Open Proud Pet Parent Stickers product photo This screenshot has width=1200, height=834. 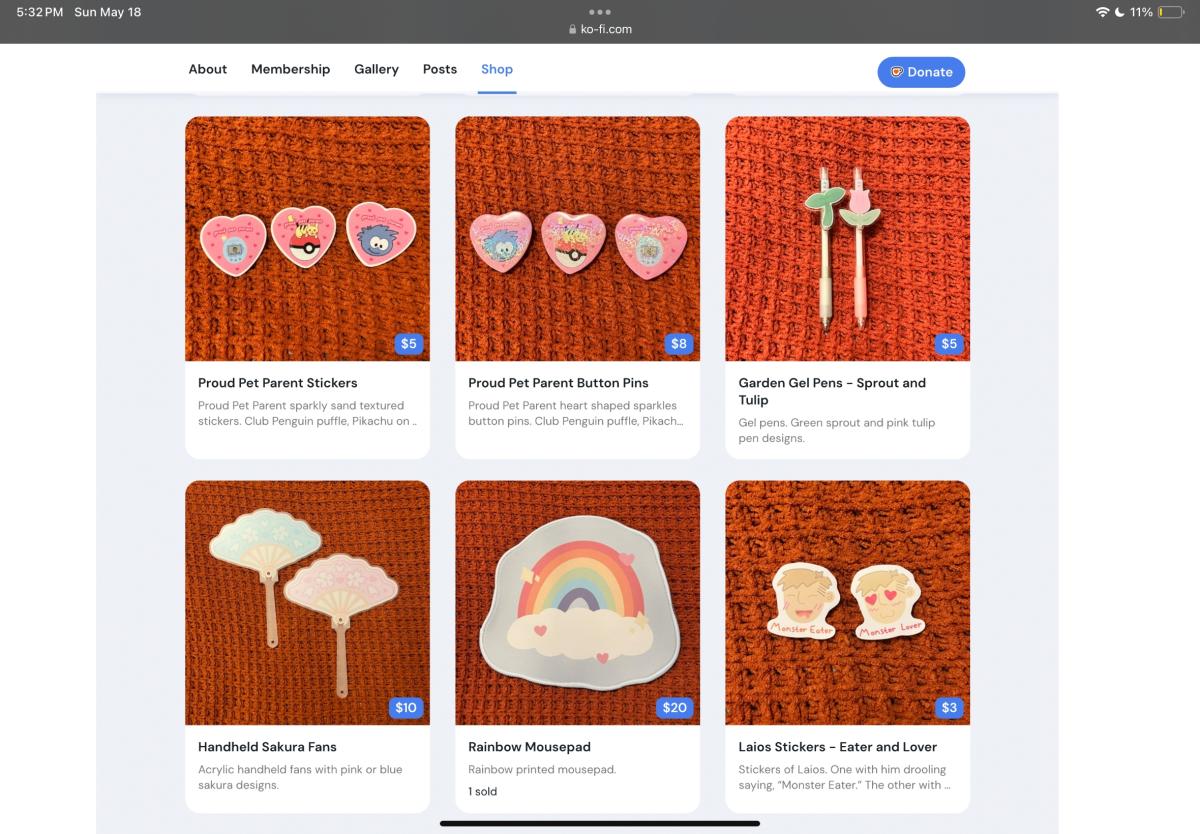point(308,239)
